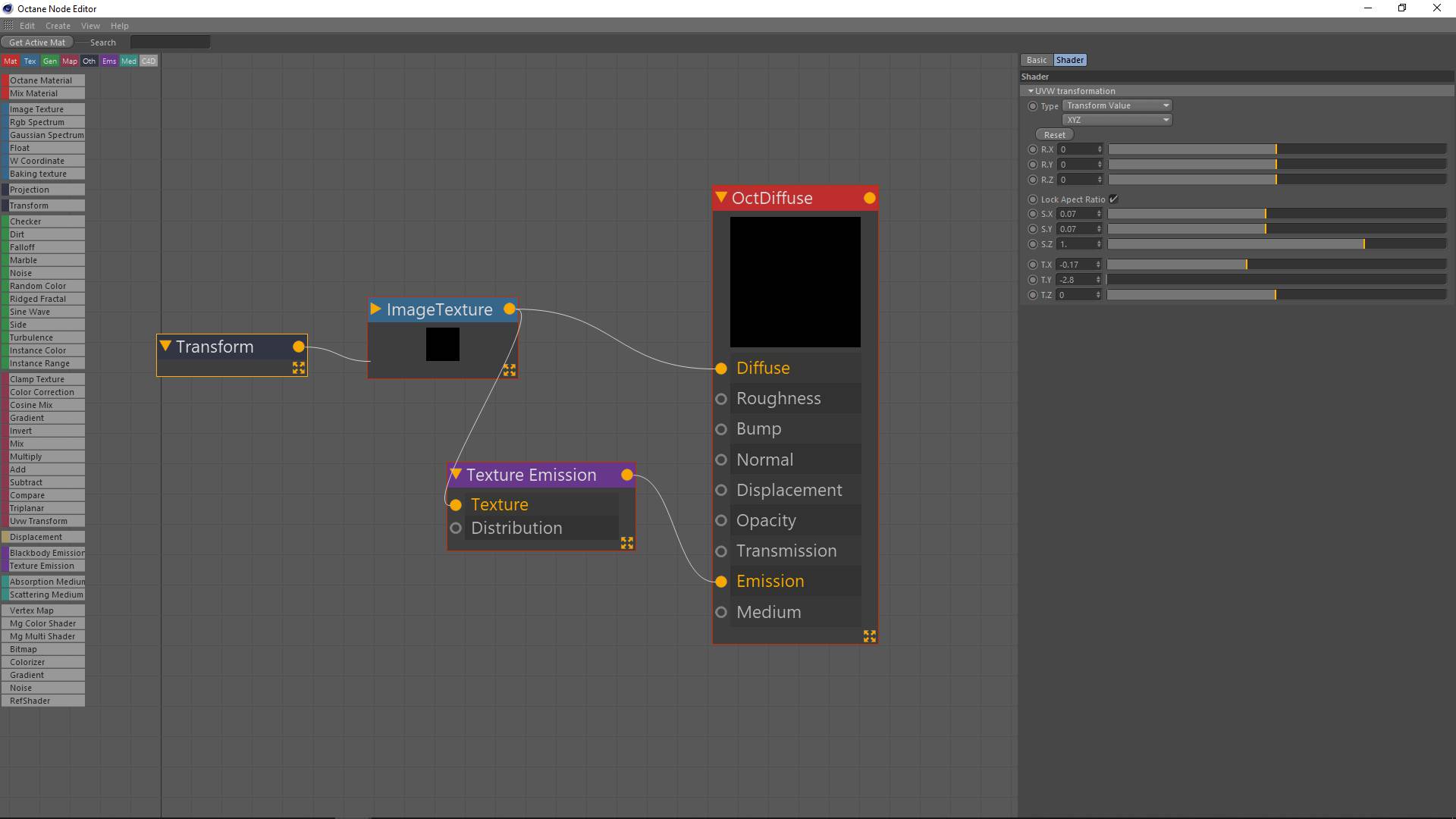Screen dimensions: 1456x819
Task: Click the Displacement input port on OctDiffuse
Action: pyautogui.click(x=721, y=490)
